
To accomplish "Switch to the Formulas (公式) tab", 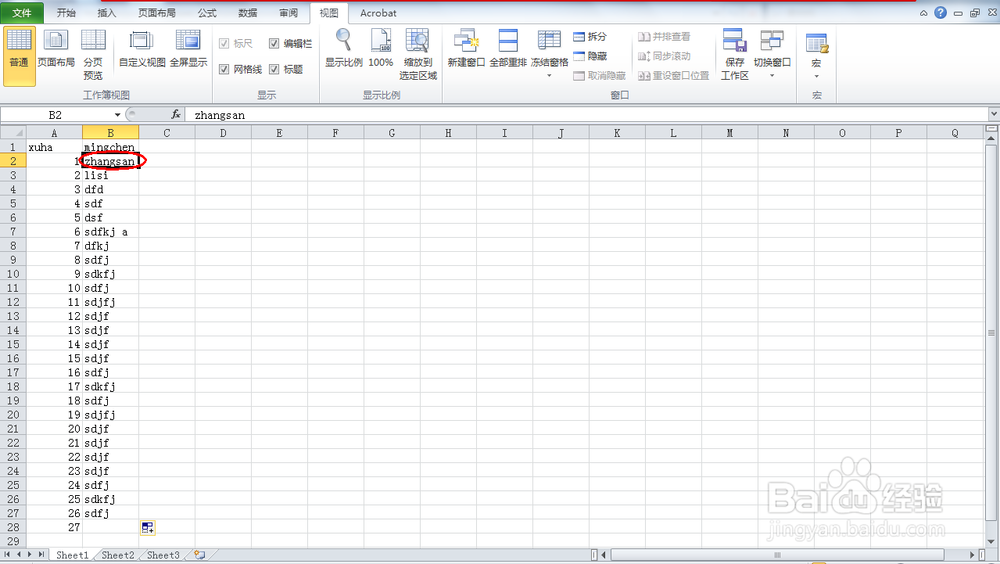I will coord(207,13).
